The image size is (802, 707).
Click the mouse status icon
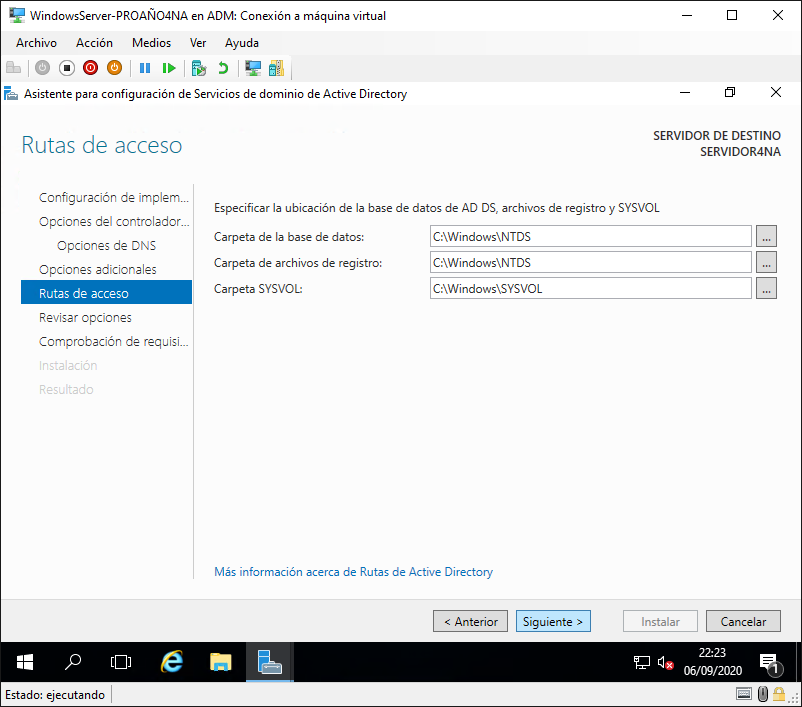point(763,694)
